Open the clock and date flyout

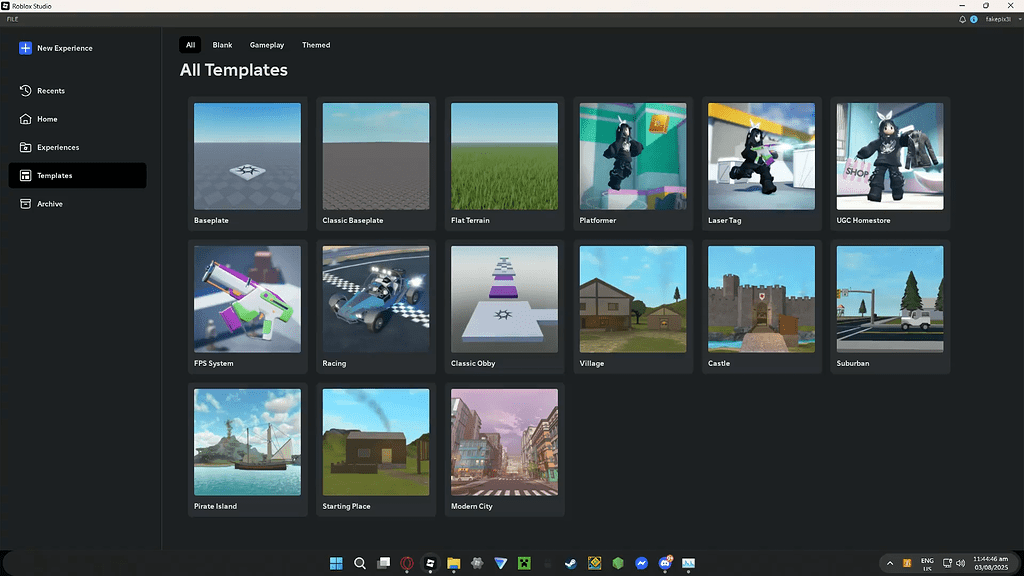[x=991, y=563]
